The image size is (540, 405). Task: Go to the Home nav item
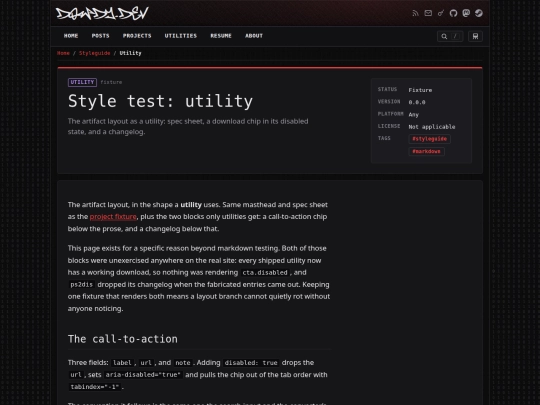[x=71, y=36]
